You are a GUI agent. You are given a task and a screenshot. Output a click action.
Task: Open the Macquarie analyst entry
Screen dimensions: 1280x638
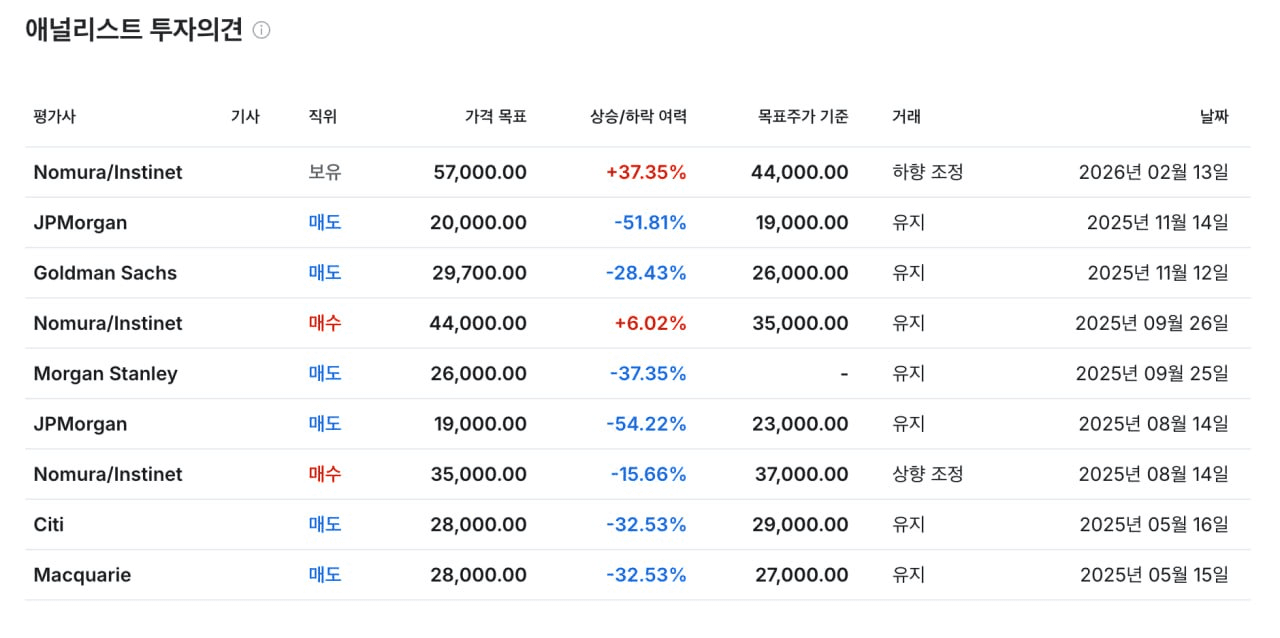pyautogui.click(x=82, y=575)
